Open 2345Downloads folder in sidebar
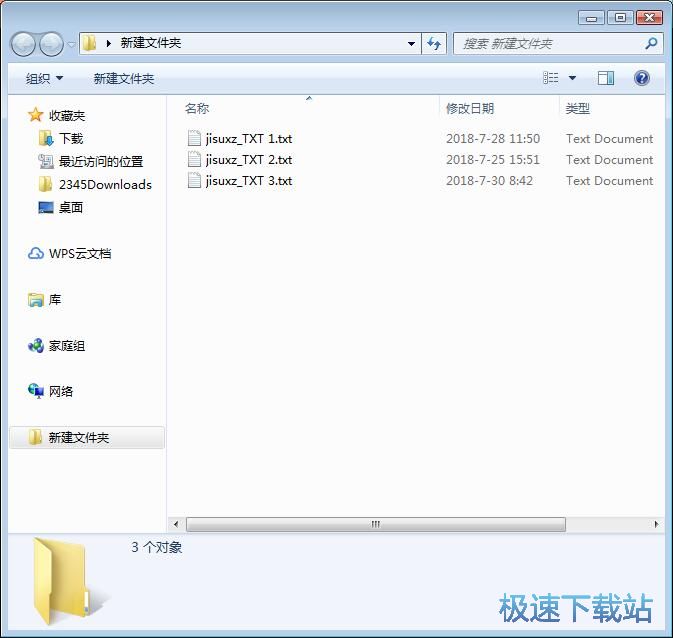Image resolution: width=673 pixels, height=638 pixels. pos(105,185)
